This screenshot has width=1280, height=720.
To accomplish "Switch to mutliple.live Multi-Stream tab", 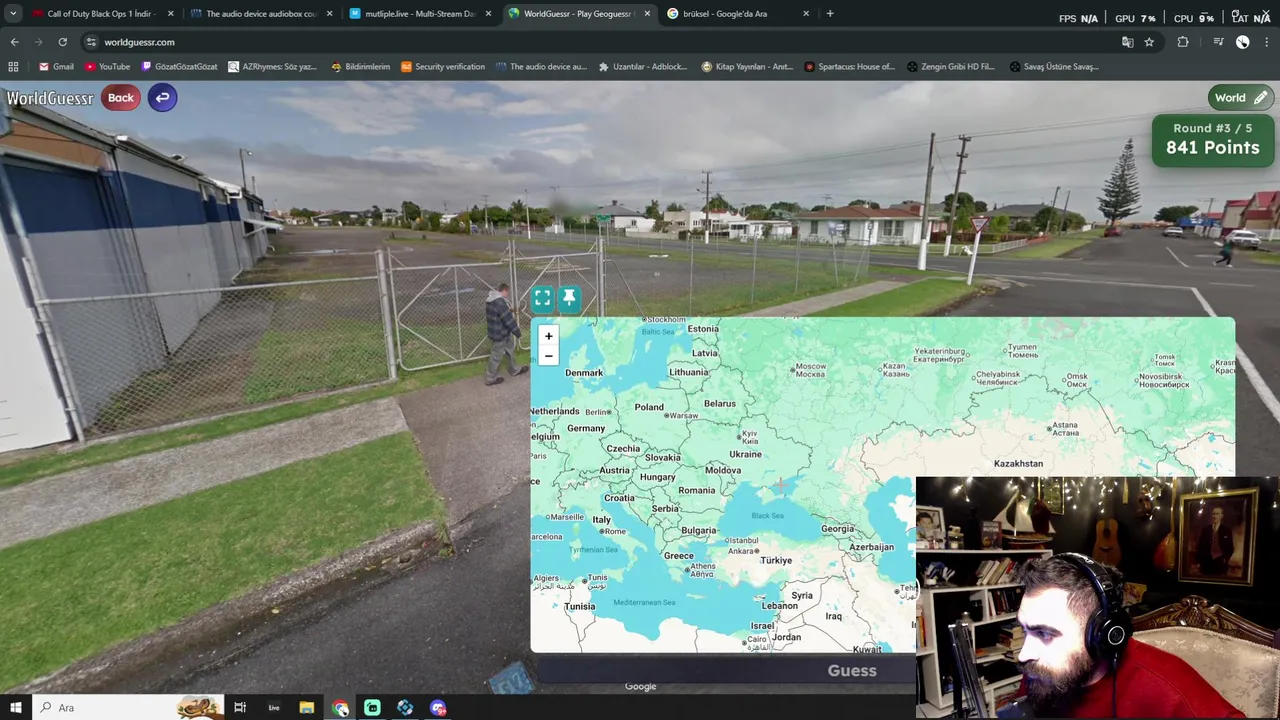I will (420, 14).
